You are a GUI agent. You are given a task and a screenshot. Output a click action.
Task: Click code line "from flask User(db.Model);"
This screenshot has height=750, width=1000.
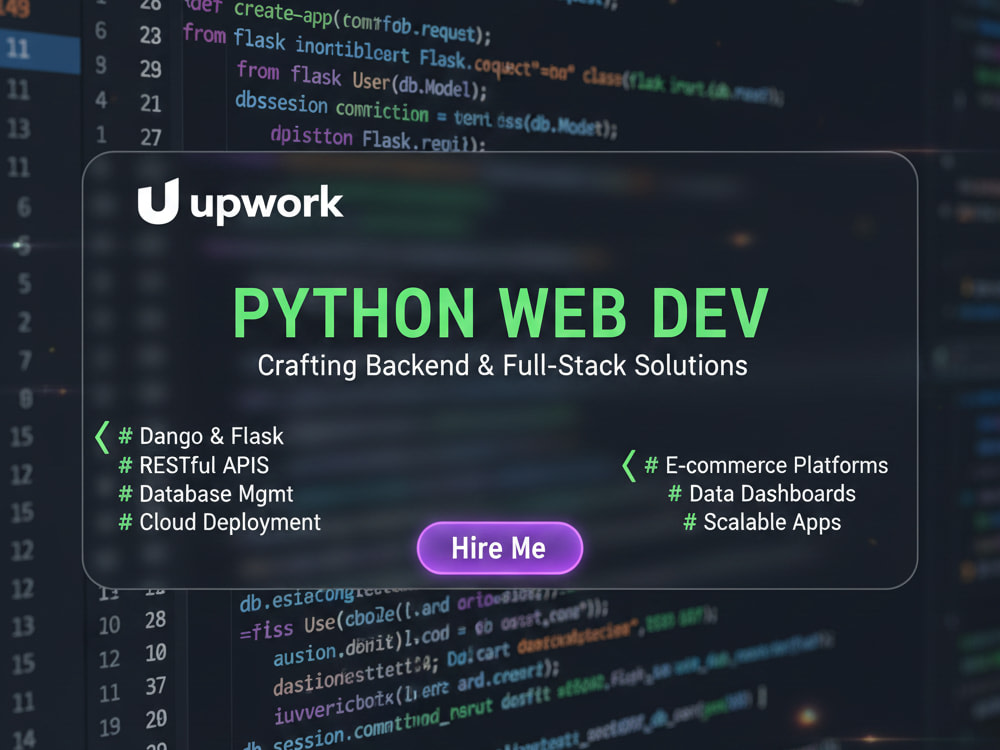pyautogui.click(x=362, y=80)
